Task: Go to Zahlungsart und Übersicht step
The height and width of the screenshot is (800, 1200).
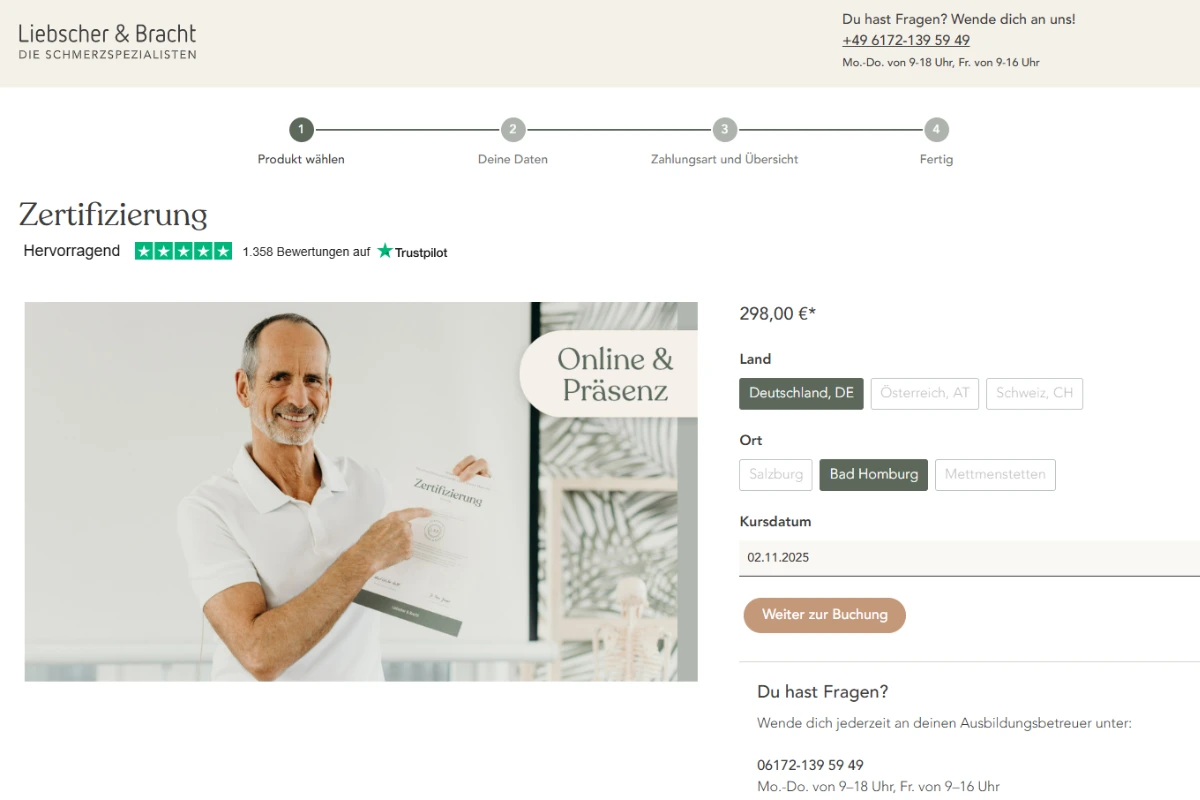Action: tap(725, 159)
